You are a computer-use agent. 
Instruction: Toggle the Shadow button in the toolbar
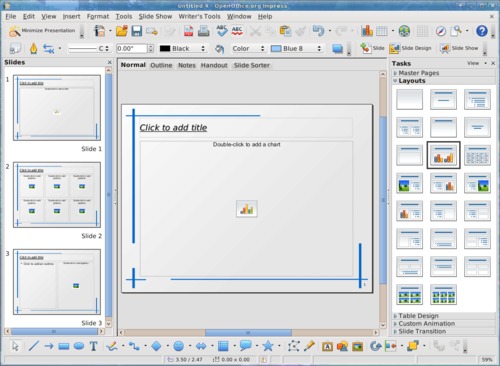pos(337,49)
